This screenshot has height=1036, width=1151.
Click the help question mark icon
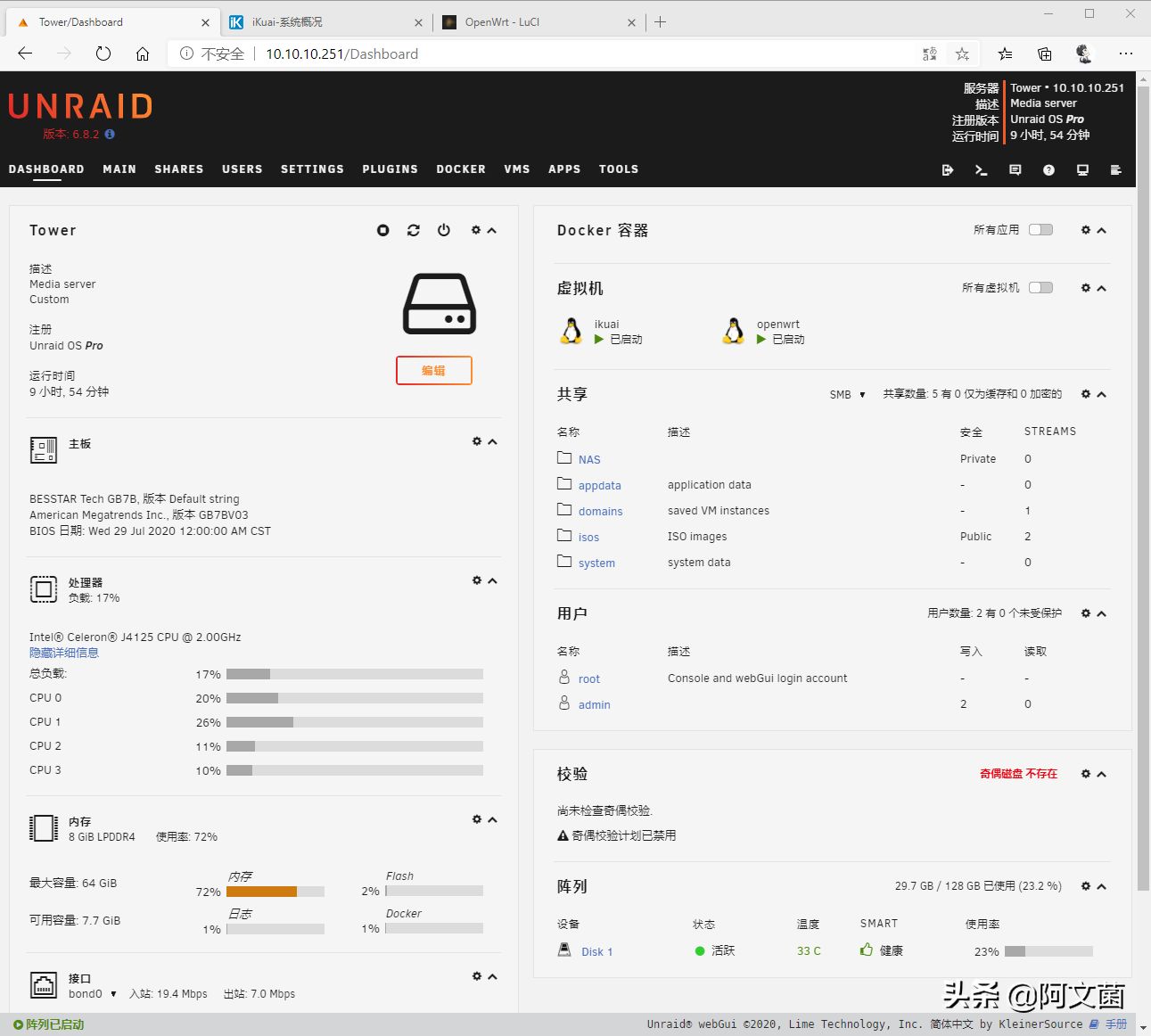click(x=1049, y=170)
